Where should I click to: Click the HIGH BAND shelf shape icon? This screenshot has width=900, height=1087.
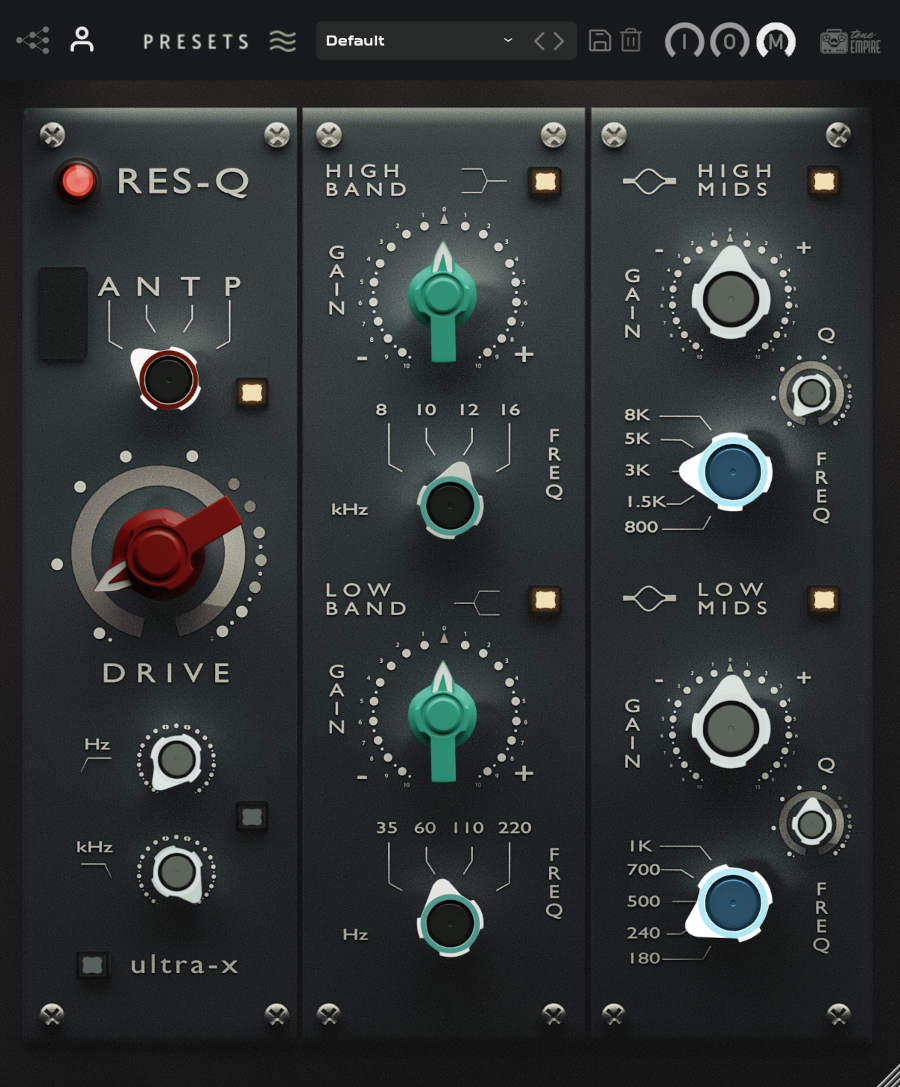tap(484, 182)
